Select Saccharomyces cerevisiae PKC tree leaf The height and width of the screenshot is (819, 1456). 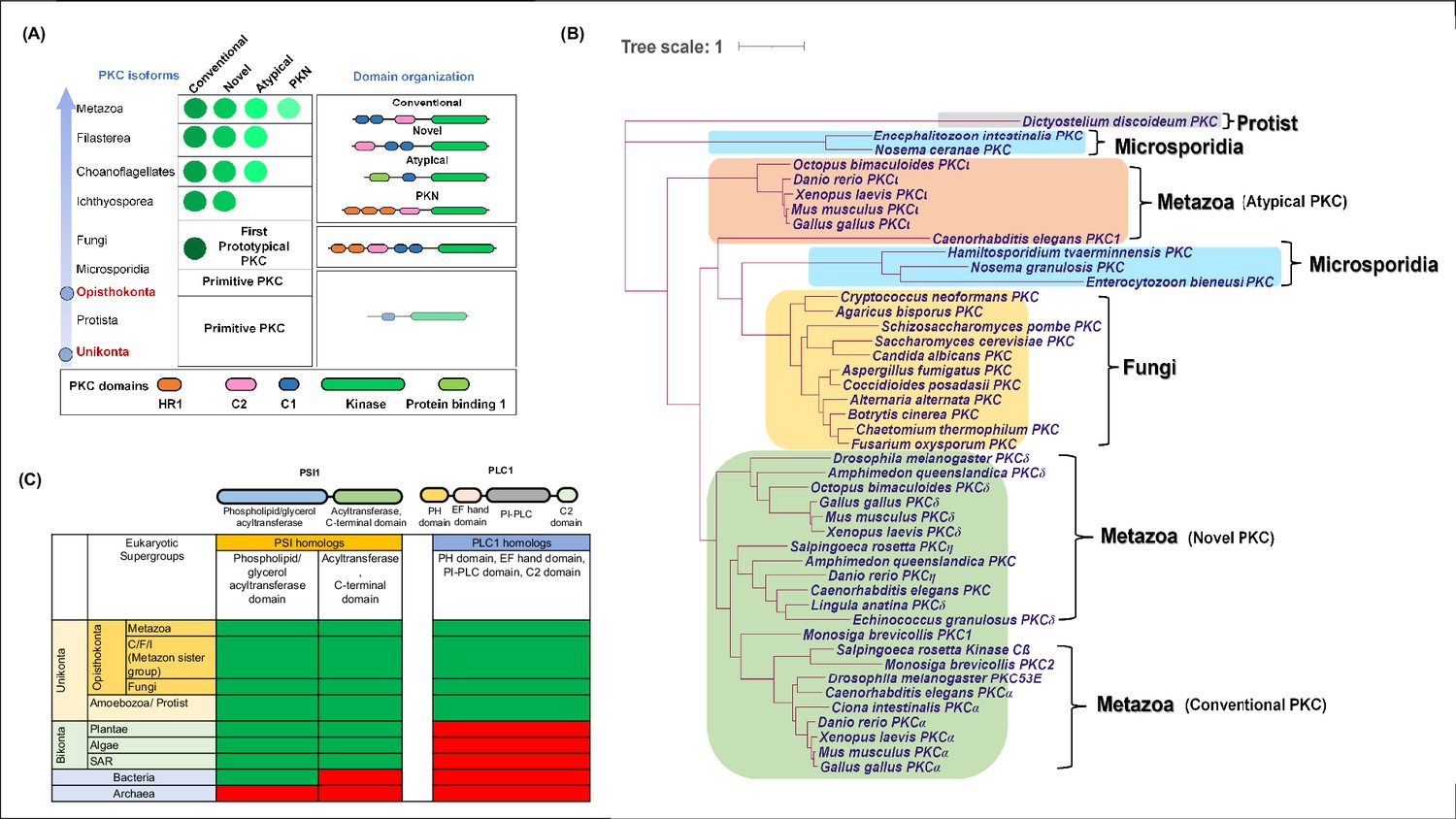click(975, 342)
